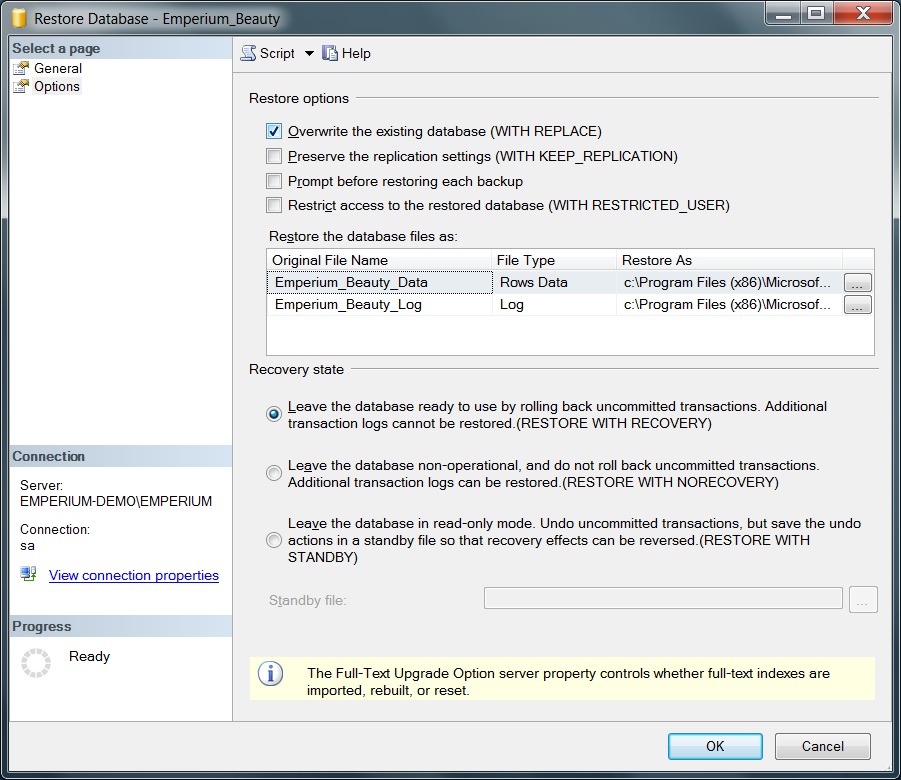Click the database icon in title bar

[18, 18]
